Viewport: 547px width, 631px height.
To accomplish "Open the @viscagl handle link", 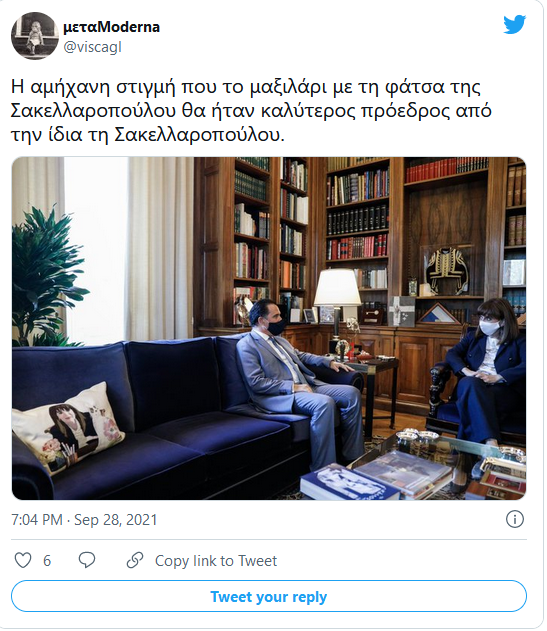I will coord(92,47).
